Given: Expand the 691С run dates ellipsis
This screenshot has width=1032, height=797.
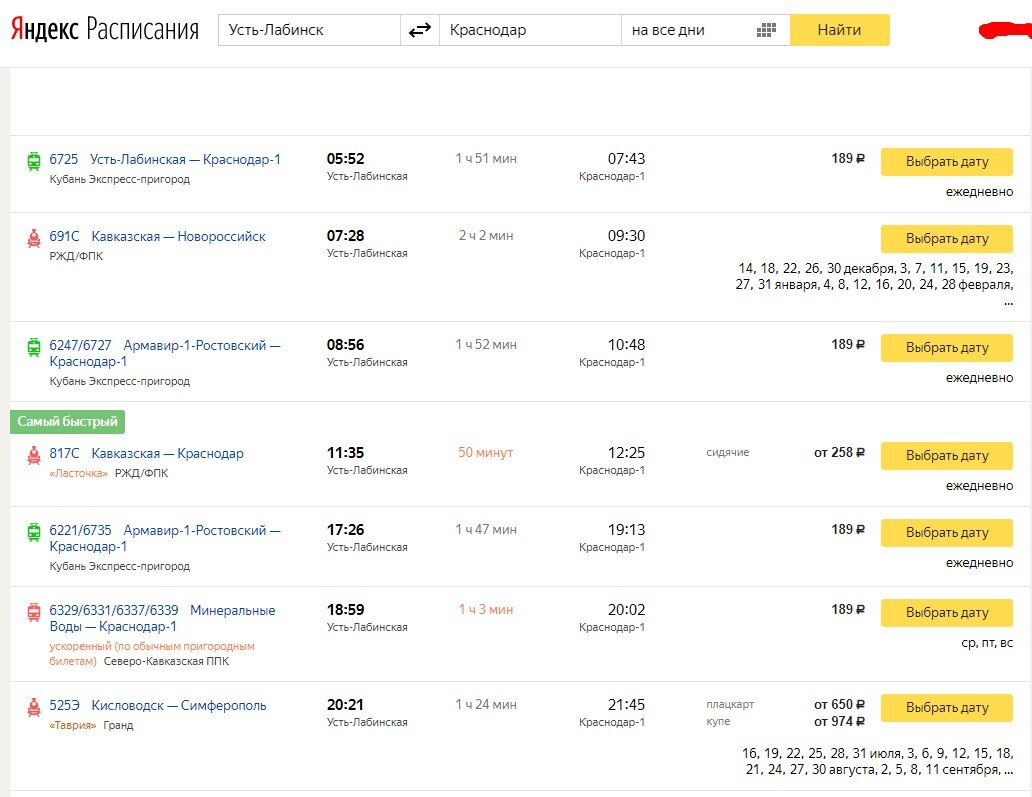Looking at the screenshot, I should point(1007,302).
